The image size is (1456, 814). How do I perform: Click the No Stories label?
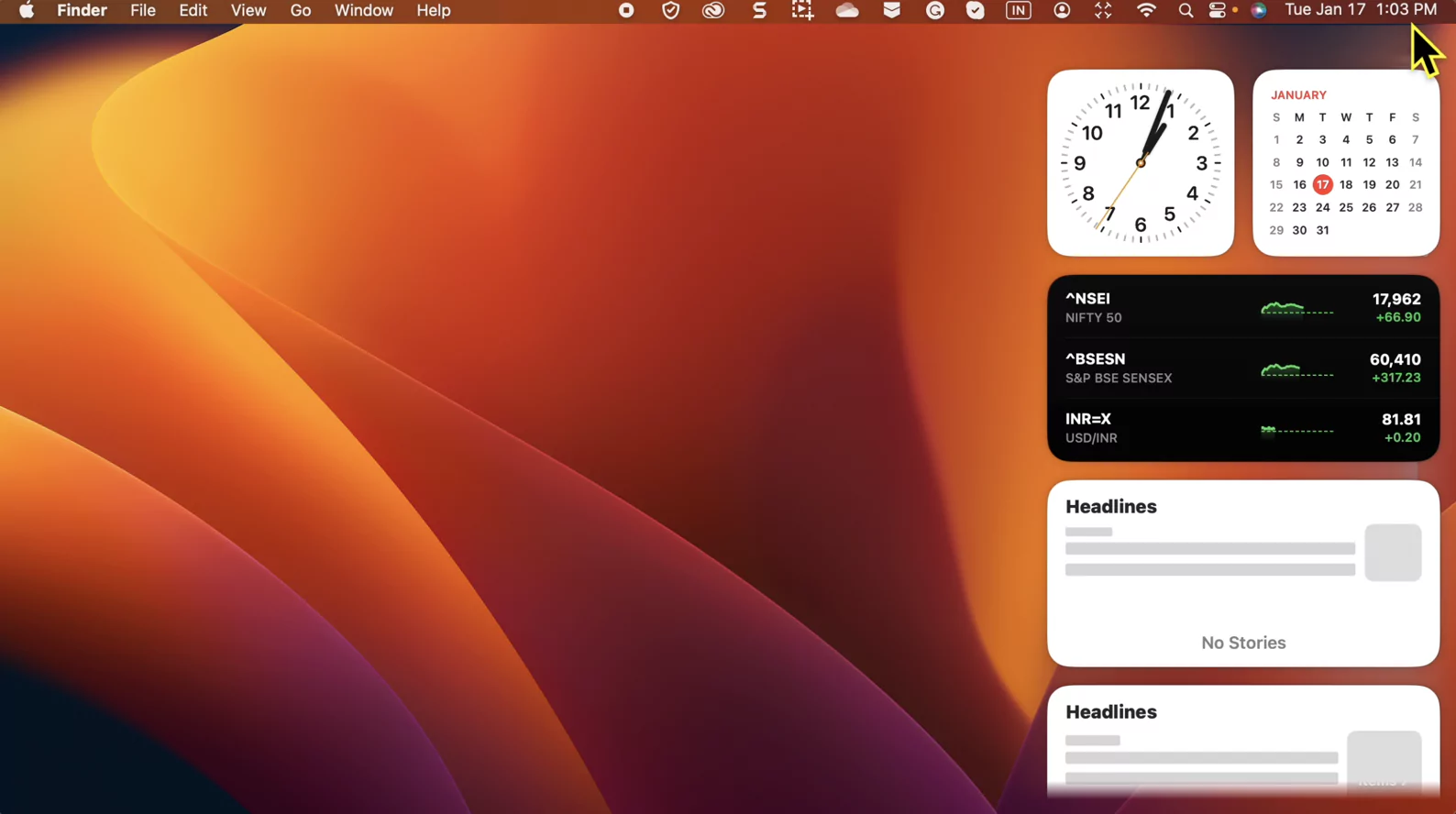click(x=1243, y=643)
